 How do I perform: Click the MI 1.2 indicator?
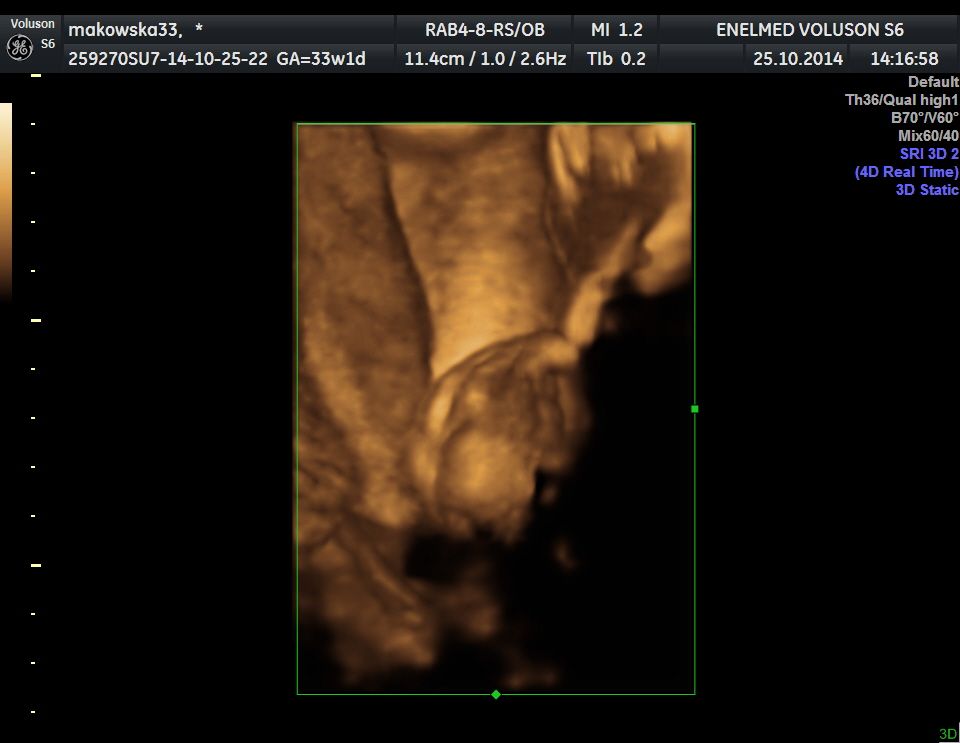(x=616, y=30)
